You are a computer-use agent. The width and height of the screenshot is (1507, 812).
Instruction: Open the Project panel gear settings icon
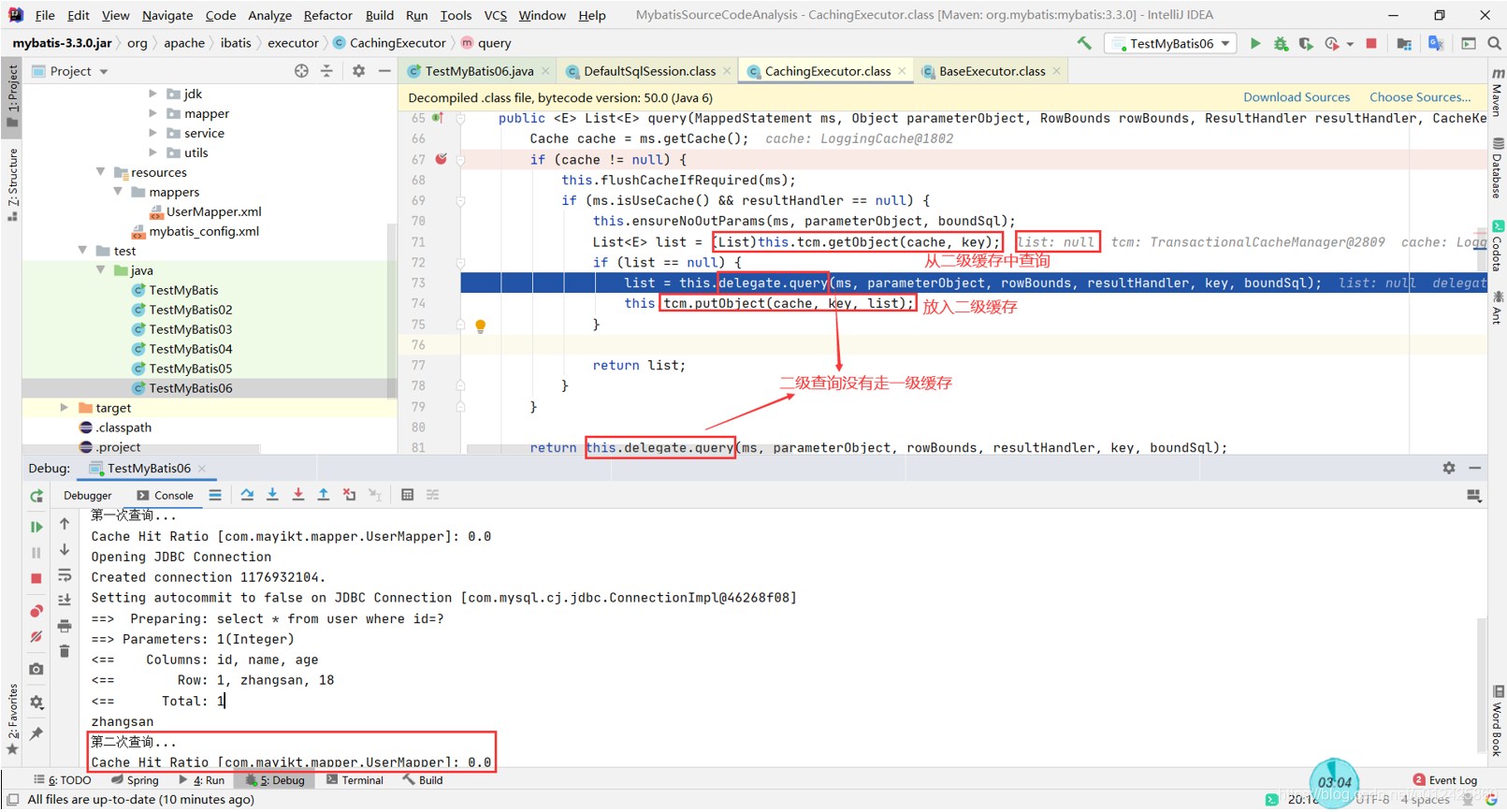pos(358,71)
